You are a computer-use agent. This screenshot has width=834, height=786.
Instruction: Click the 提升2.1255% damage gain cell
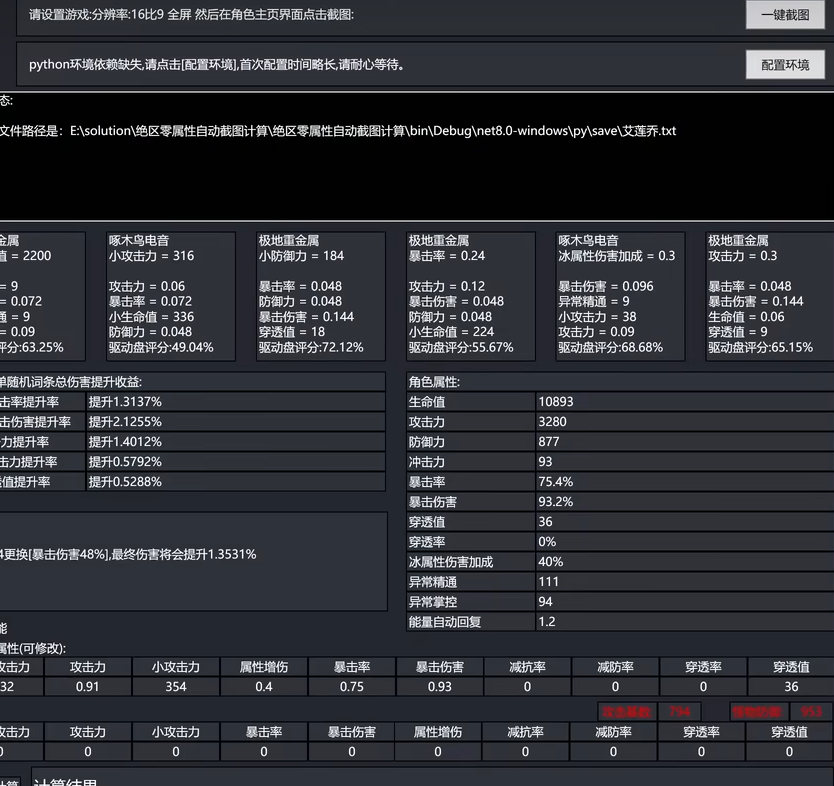tap(235, 422)
